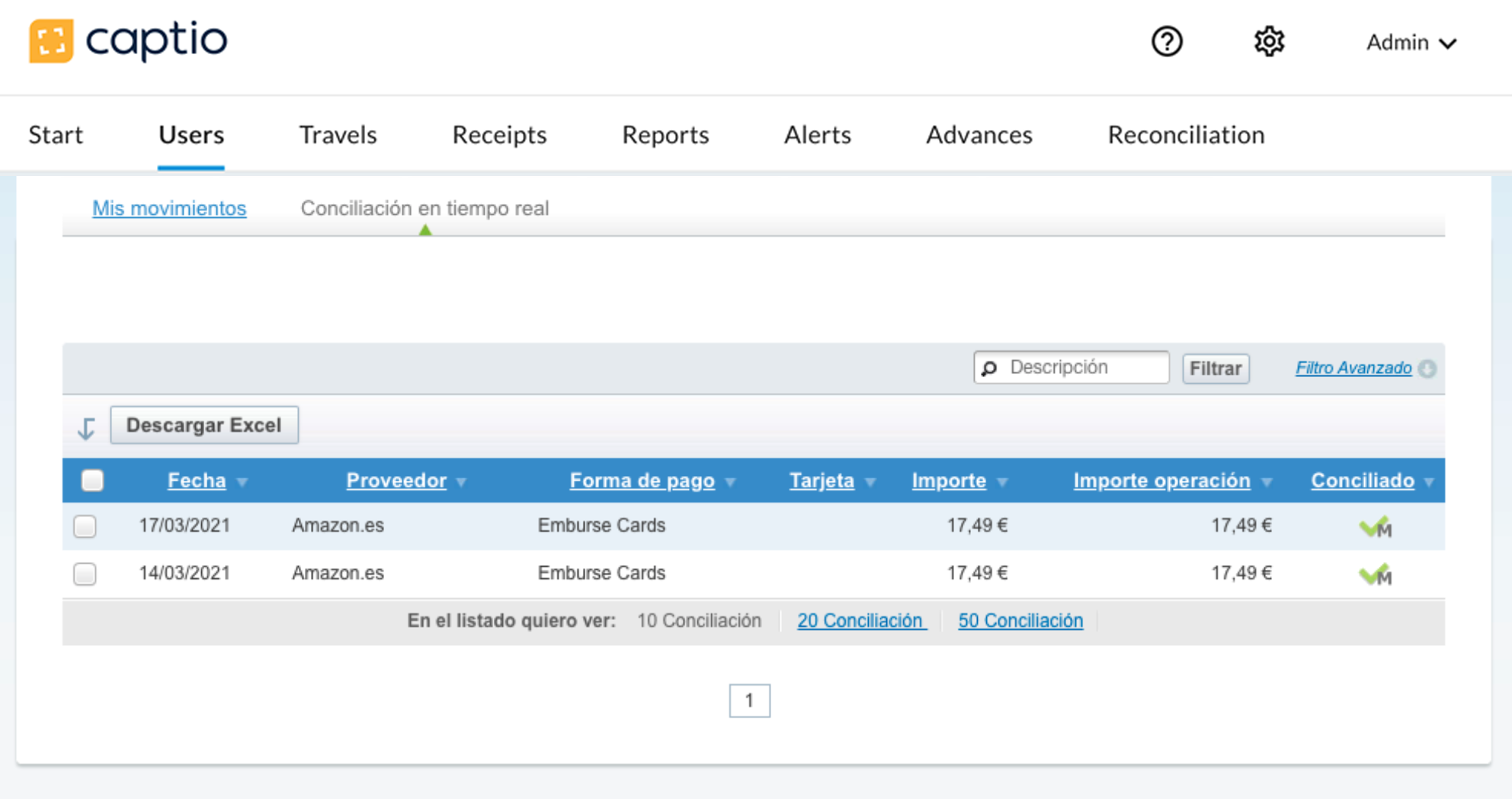This screenshot has width=1512, height=799.
Task: Open the Conciliado column filter arrow
Action: (1429, 482)
